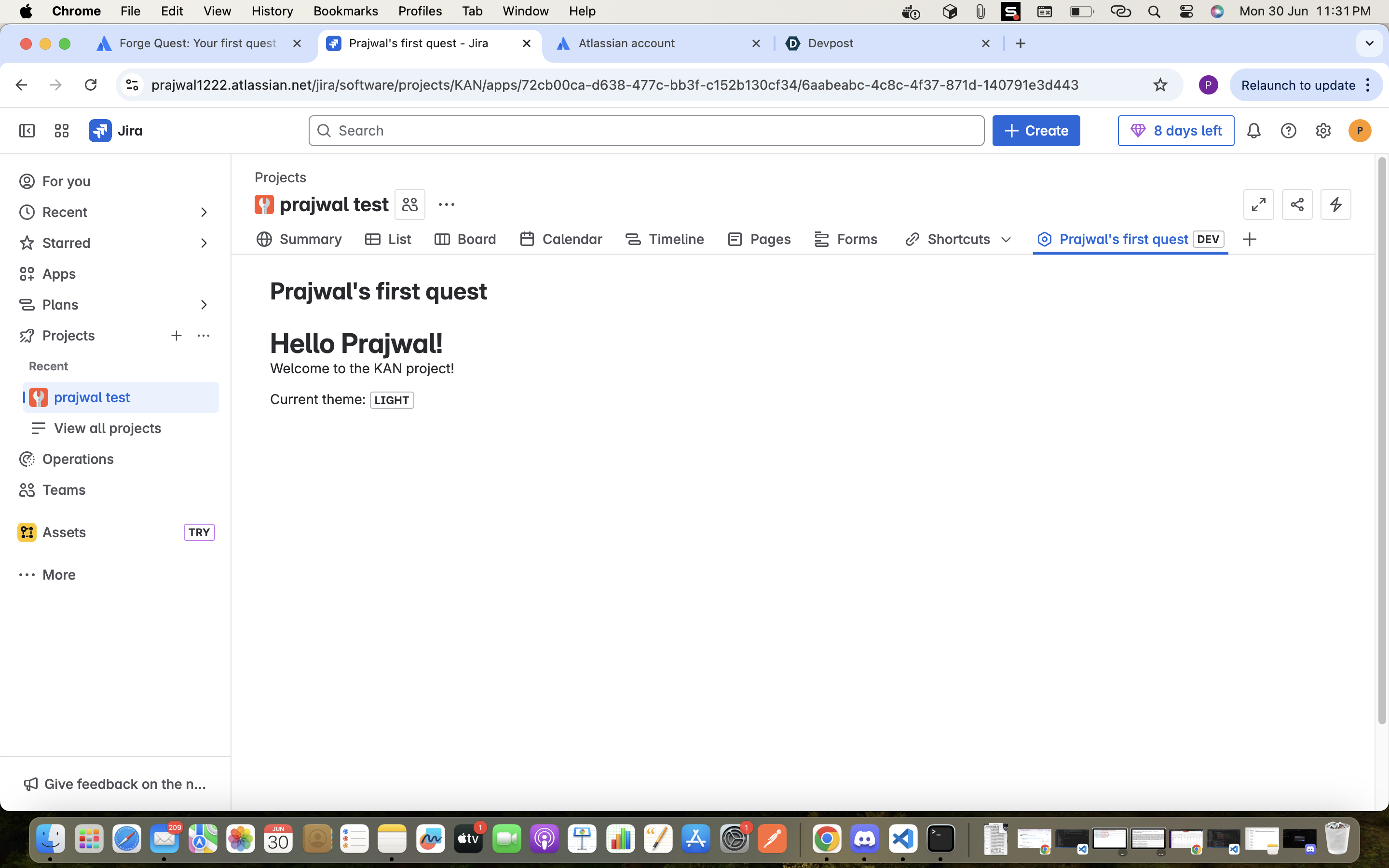Image resolution: width=1389 pixels, height=868 pixels.
Task: Expand the Starred sidebar section
Action: pyautogui.click(x=203, y=244)
